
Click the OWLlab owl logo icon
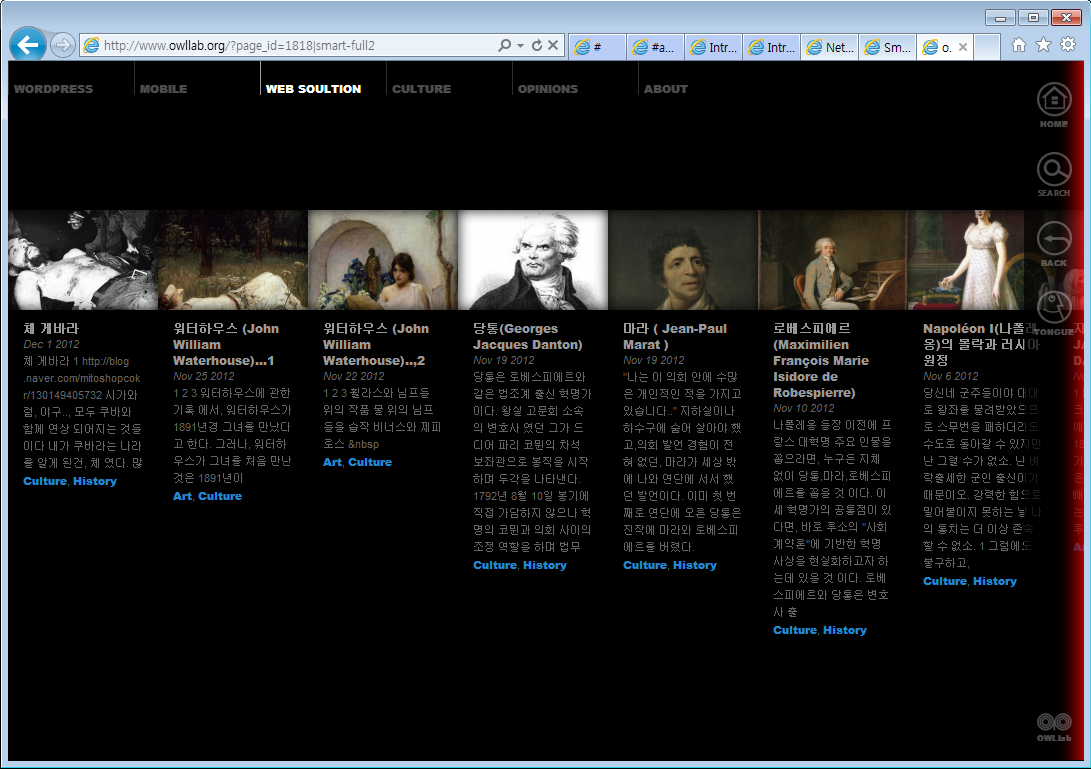click(x=1054, y=722)
